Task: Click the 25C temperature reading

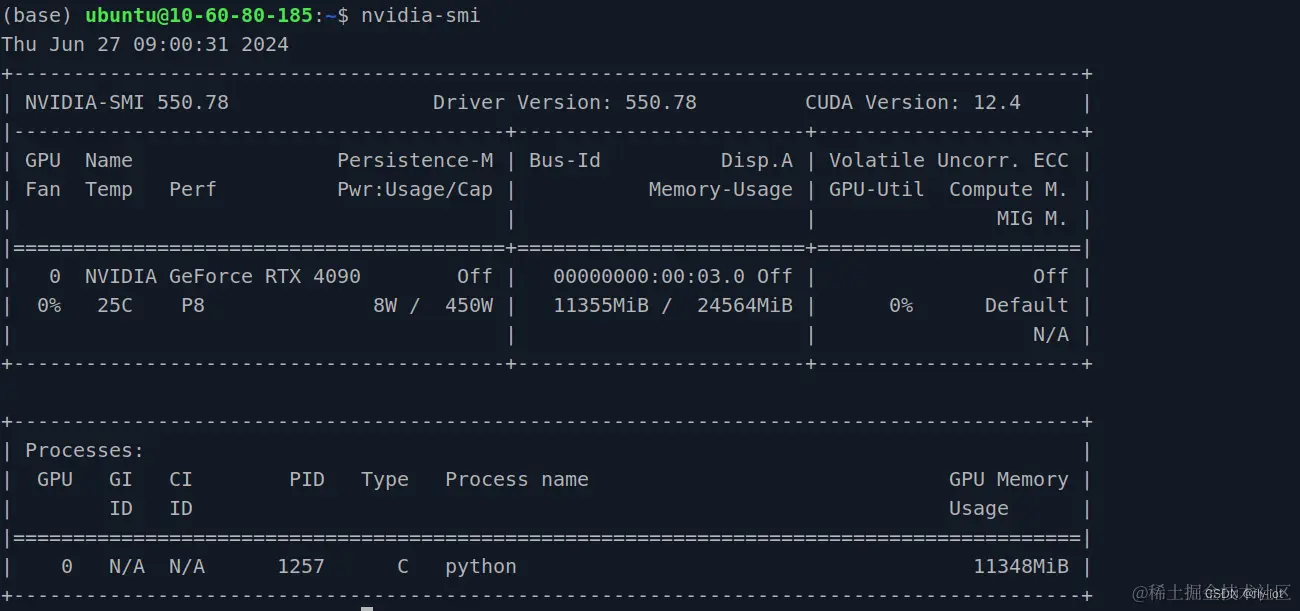Action: pyautogui.click(x=115, y=306)
